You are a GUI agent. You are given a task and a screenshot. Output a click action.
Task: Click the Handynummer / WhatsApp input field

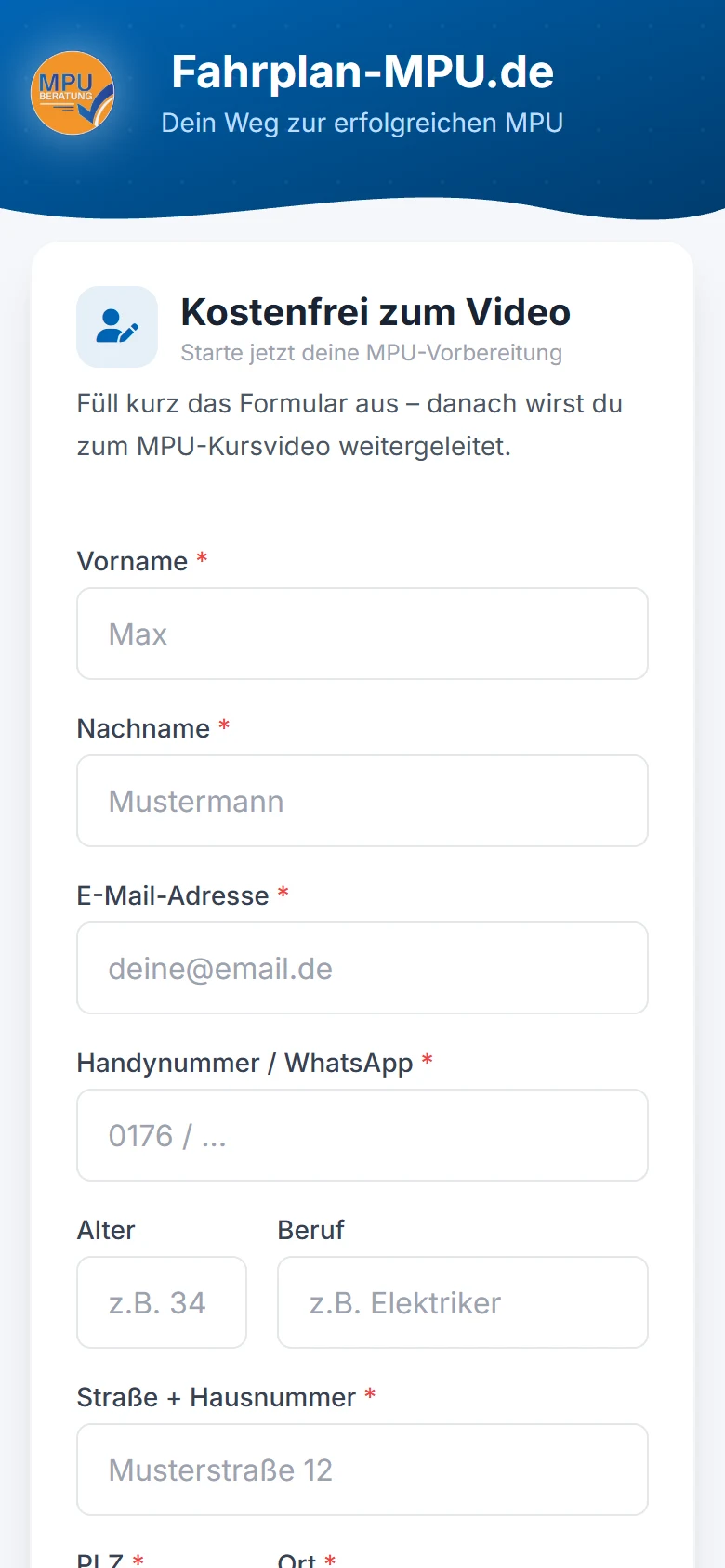362,1134
